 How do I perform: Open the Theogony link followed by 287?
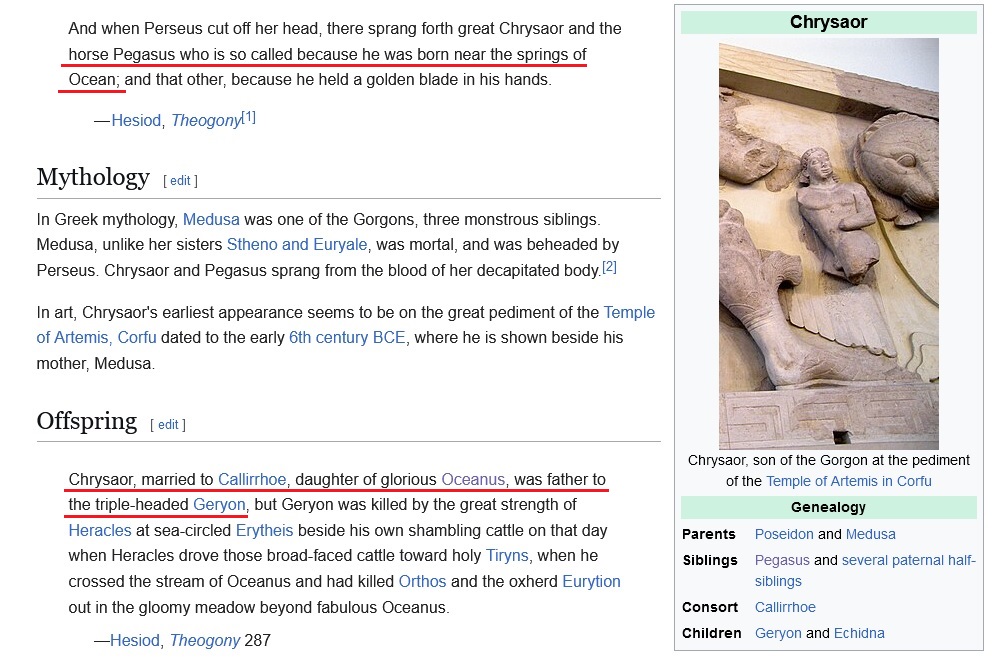click(x=205, y=640)
